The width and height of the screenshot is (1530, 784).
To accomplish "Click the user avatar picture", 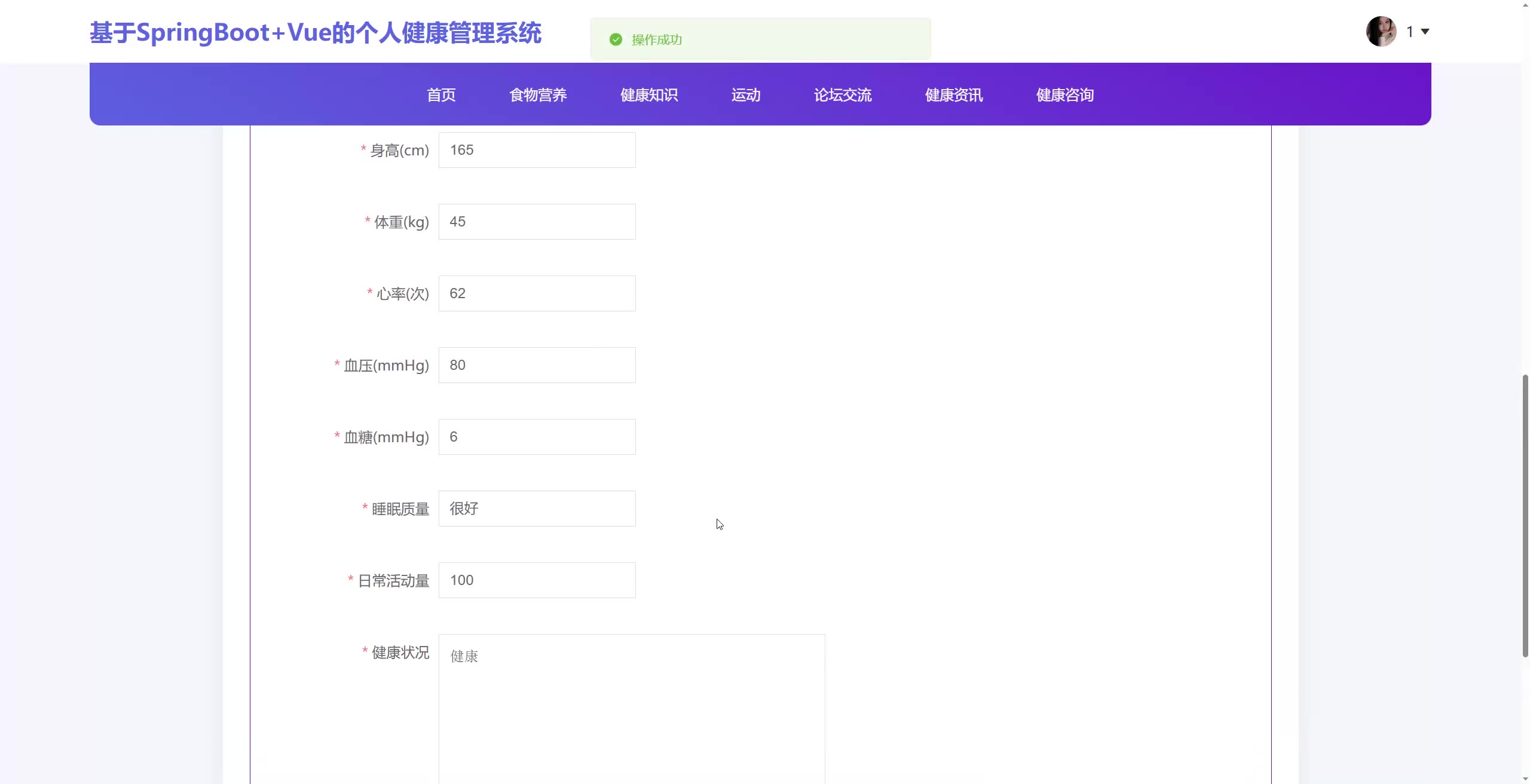I will (1381, 32).
